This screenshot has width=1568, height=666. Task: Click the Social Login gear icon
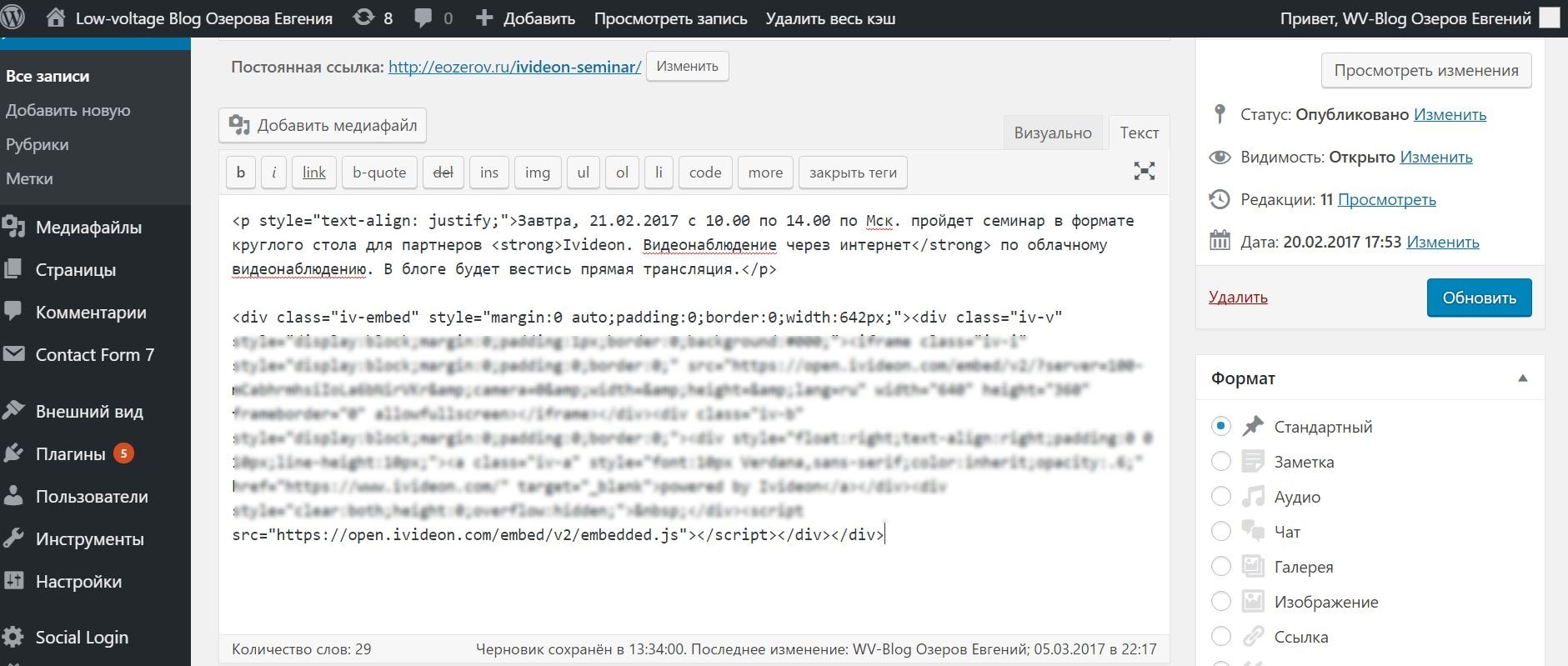point(13,637)
